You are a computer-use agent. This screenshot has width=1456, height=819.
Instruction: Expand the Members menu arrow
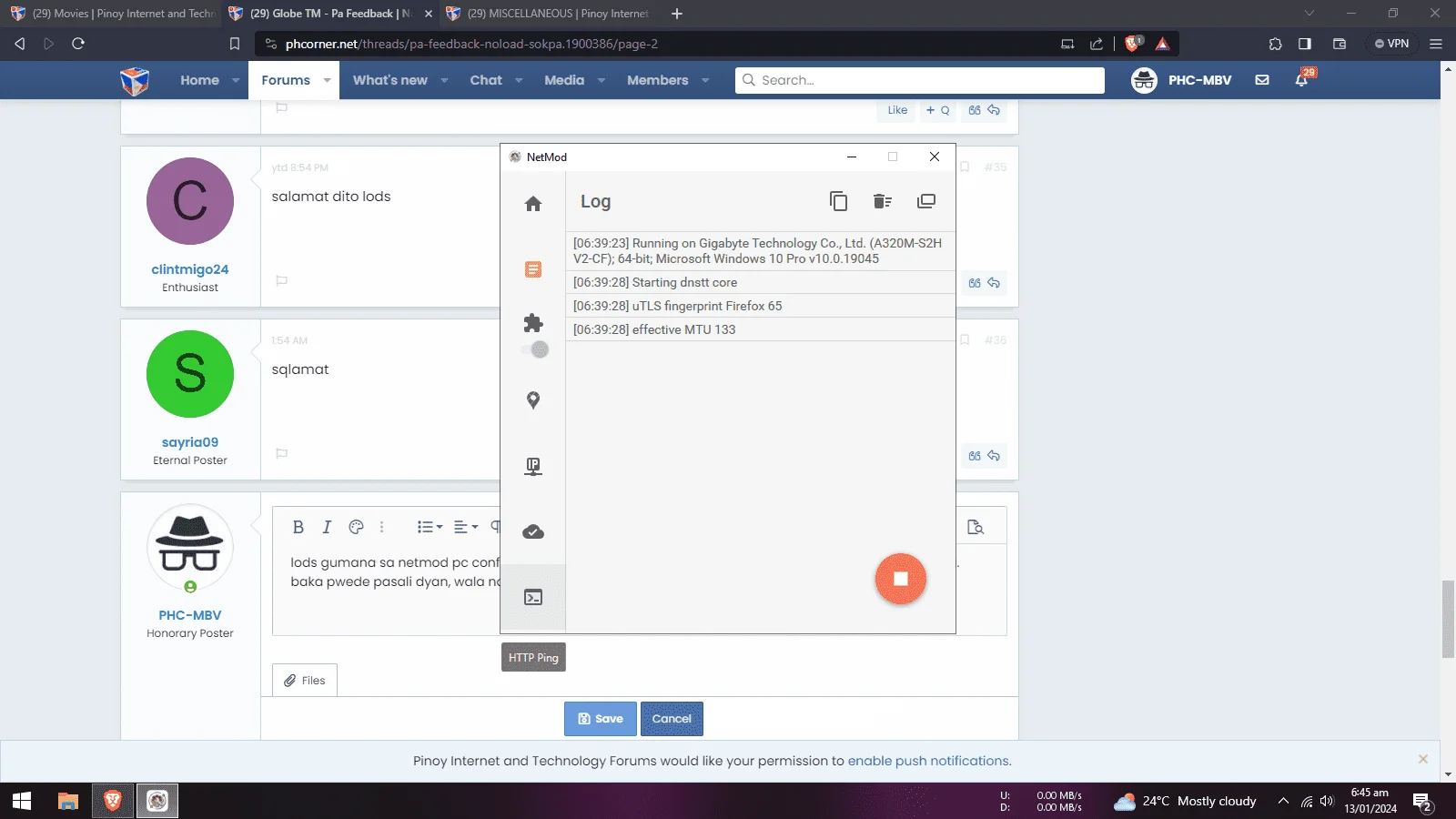tap(705, 80)
